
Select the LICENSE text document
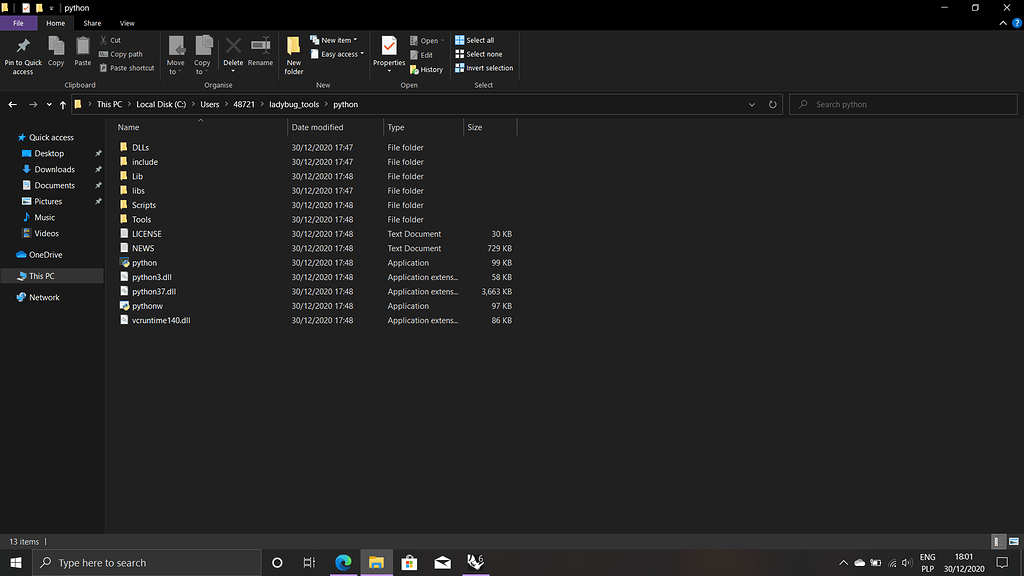tap(146, 234)
